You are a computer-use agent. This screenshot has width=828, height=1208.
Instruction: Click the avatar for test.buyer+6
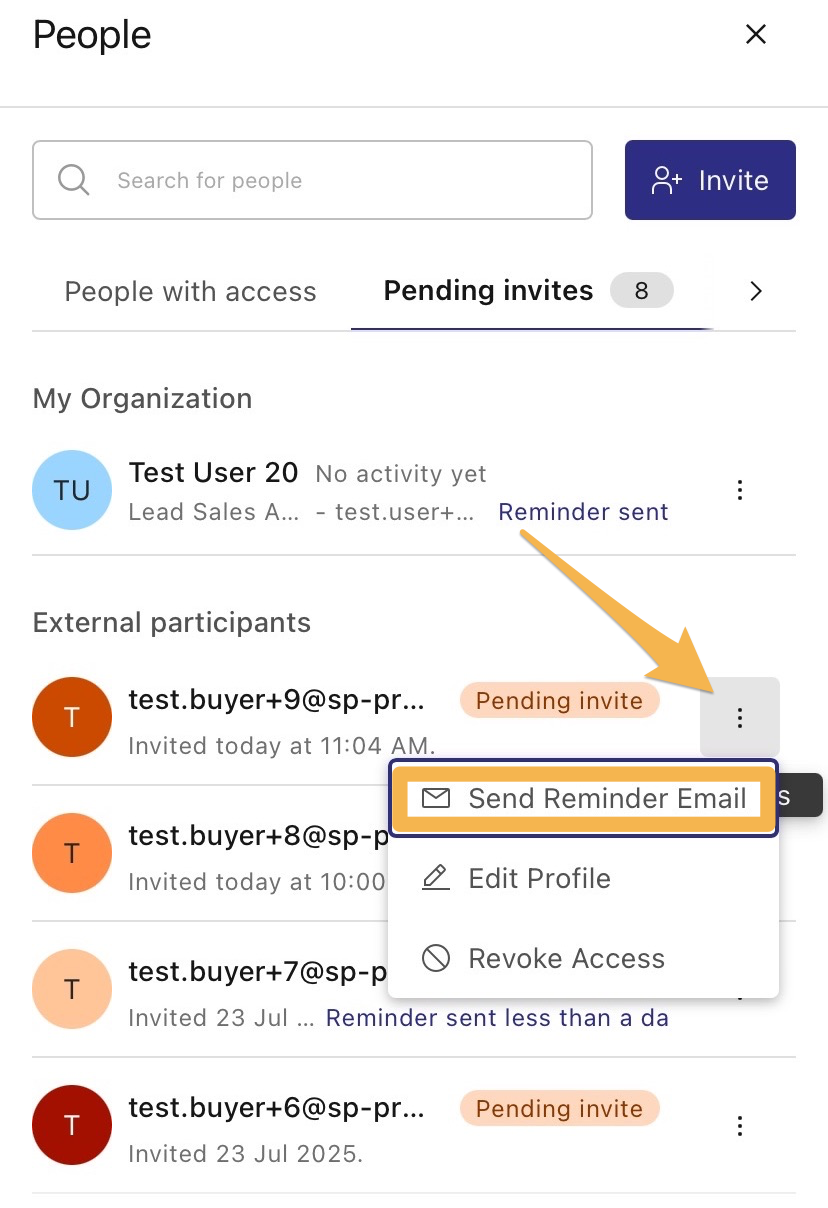pos(71,1125)
